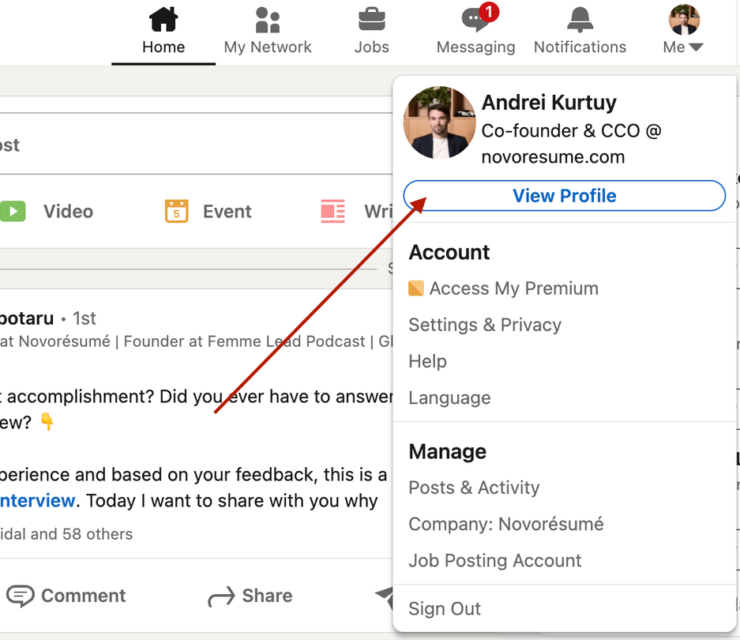The width and height of the screenshot is (740, 640).
Task: Open Settings & Privacy
Action: click(x=485, y=325)
